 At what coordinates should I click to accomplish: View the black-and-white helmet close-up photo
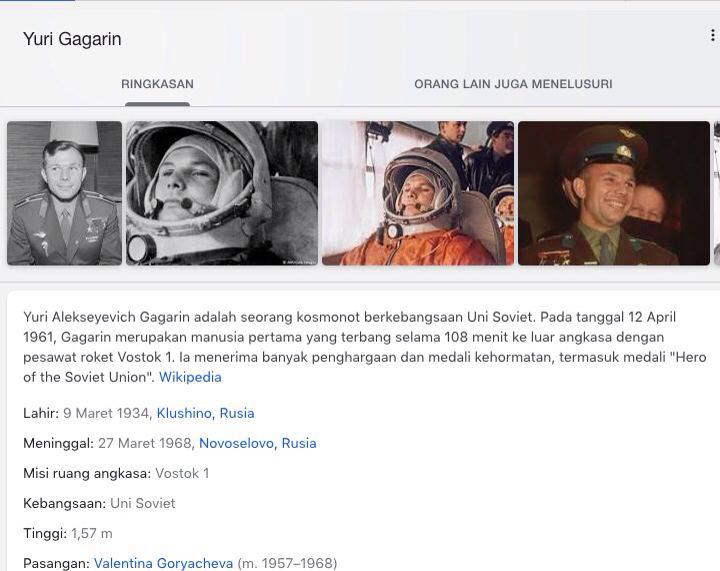[222, 193]
